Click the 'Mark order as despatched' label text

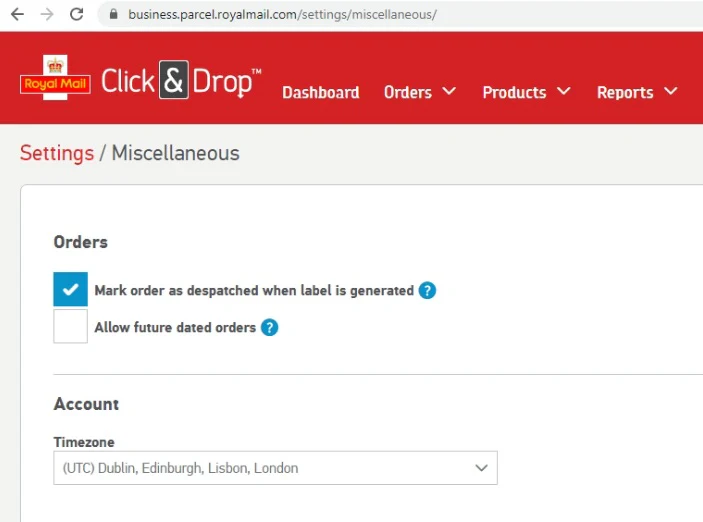[x=254, y=291]
